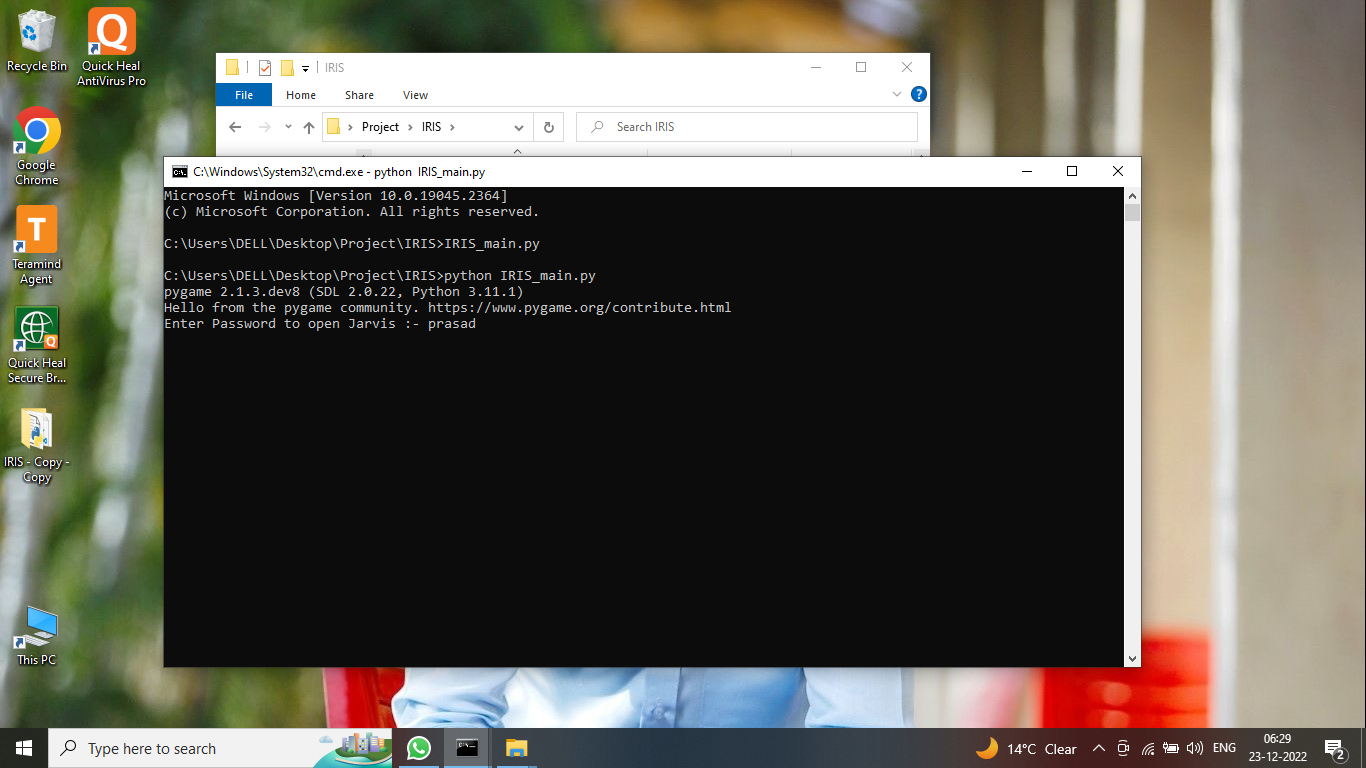
Task: Open This PC from the desktop
Action: (36, 625)
